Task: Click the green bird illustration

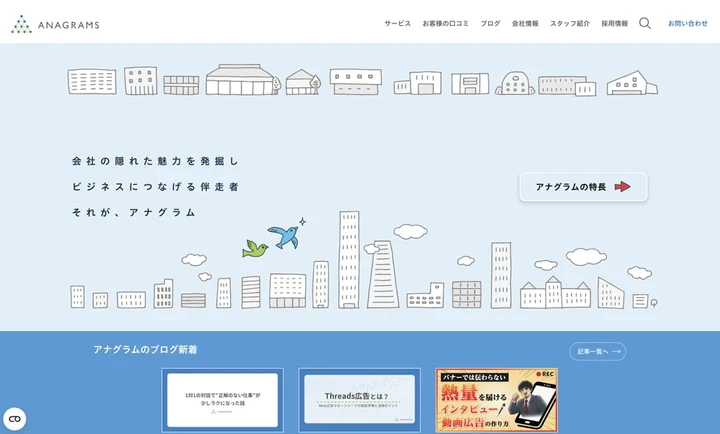Action: click(x=255, y=249)
